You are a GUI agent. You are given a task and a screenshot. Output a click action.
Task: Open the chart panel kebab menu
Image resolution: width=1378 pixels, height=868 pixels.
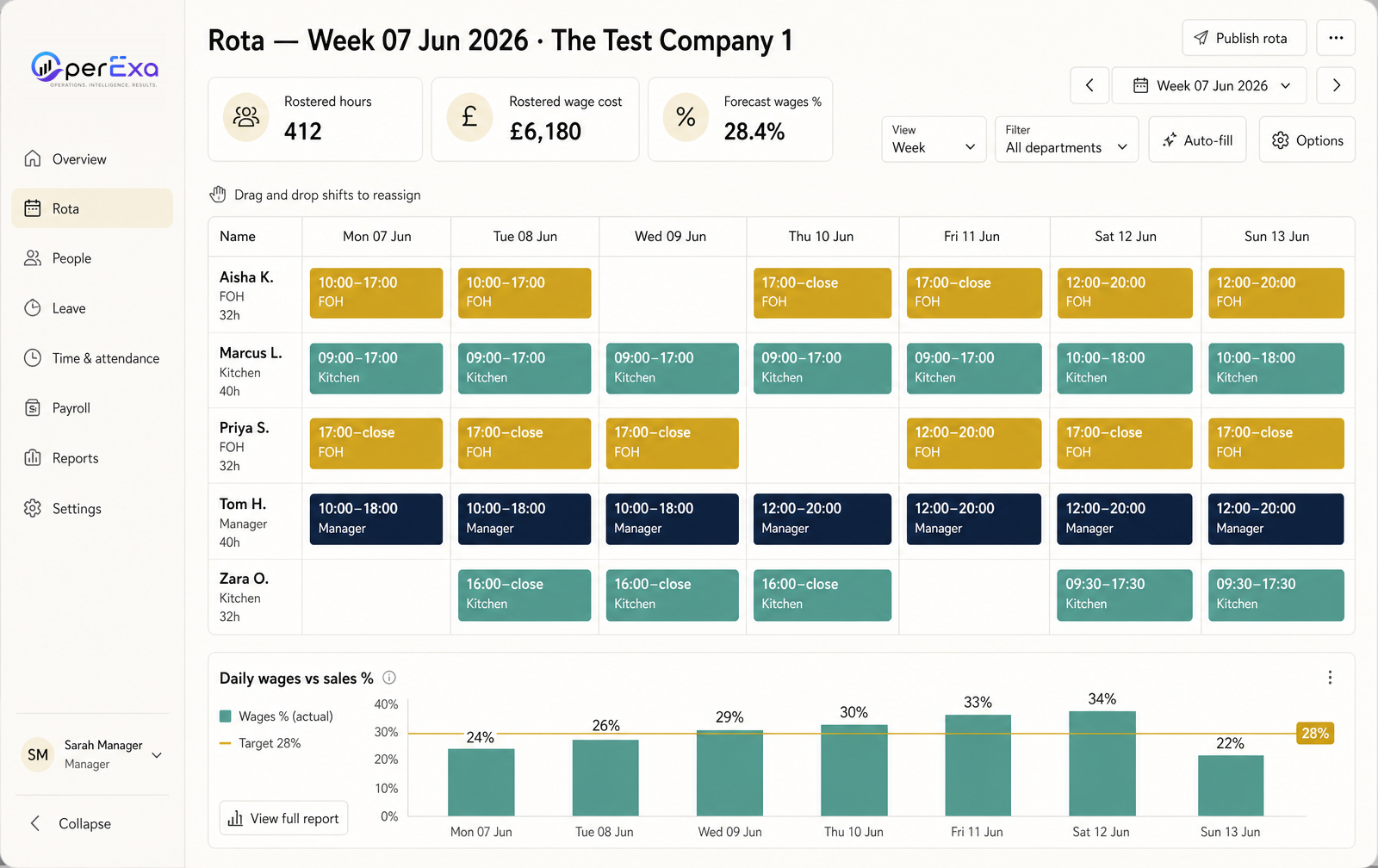click(1330, 678)
